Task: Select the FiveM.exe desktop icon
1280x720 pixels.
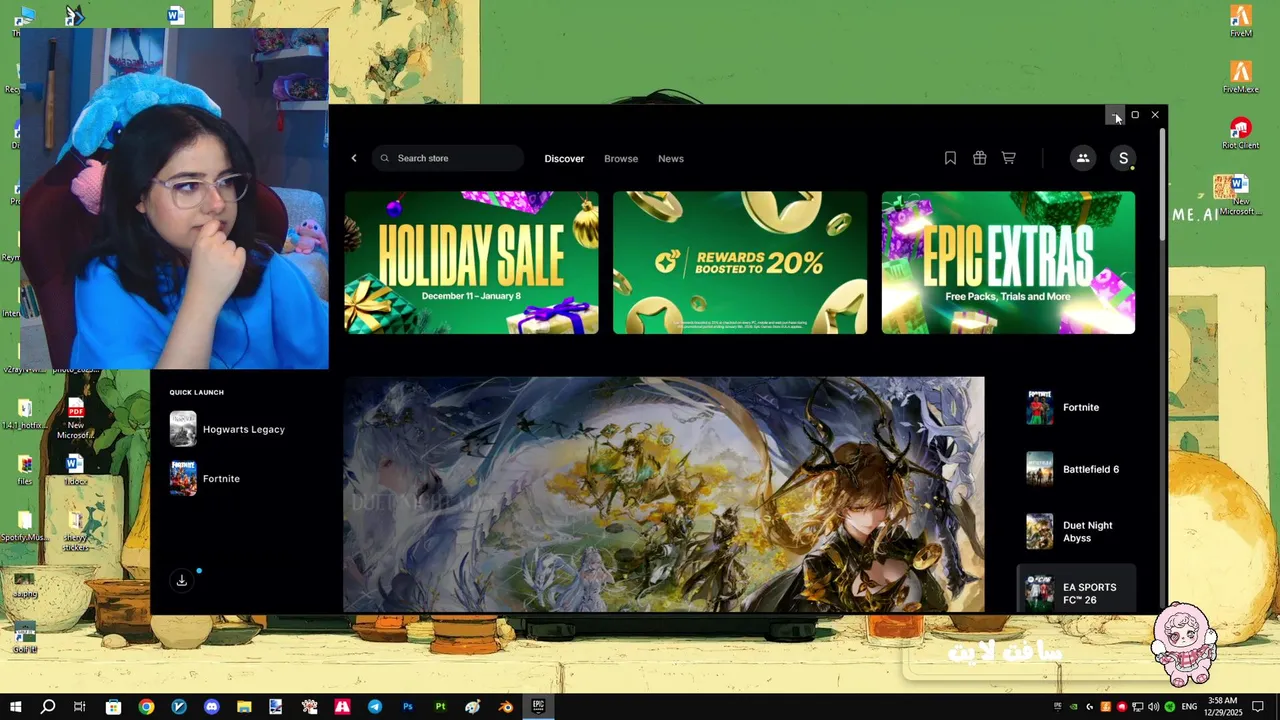Action: pos(1241,77)
